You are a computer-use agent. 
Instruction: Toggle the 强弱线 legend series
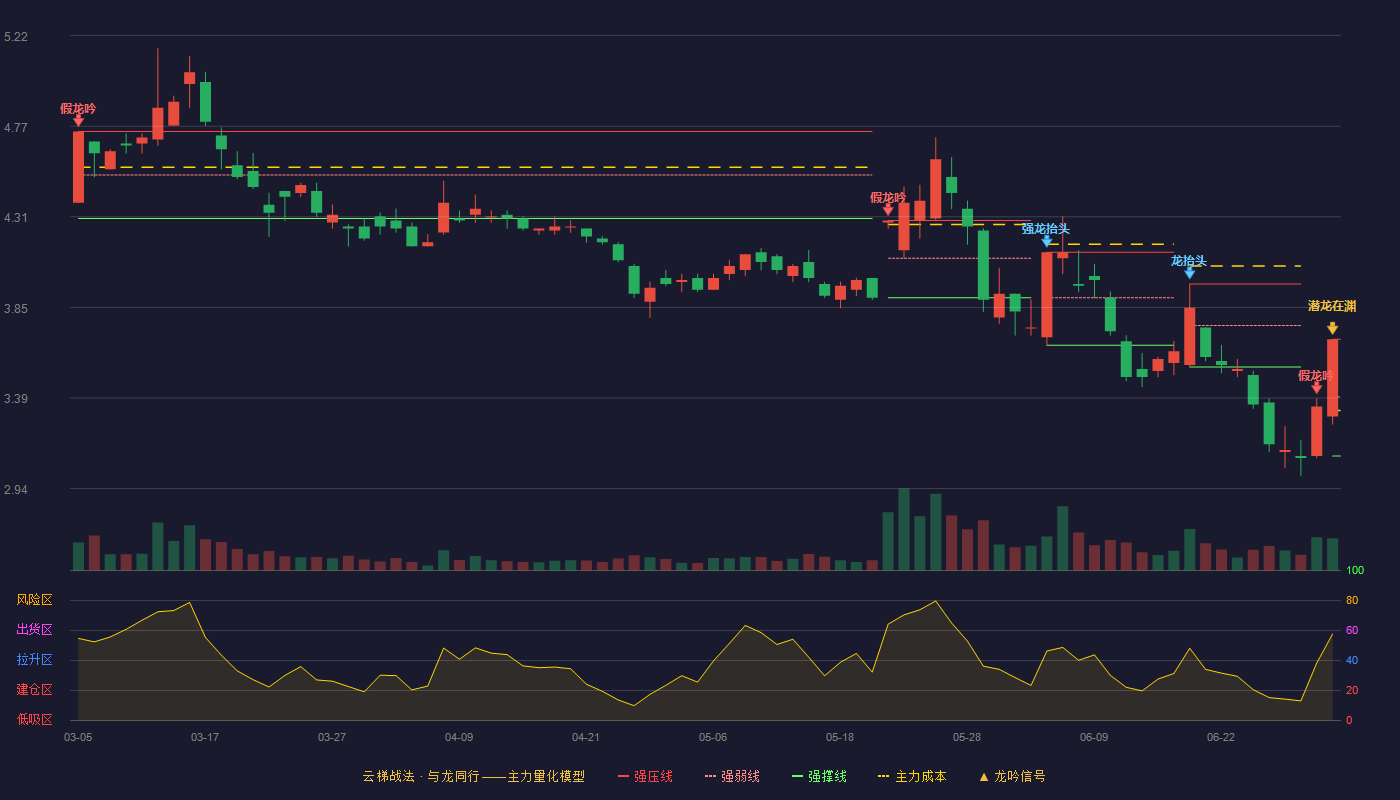coord(732,776)
